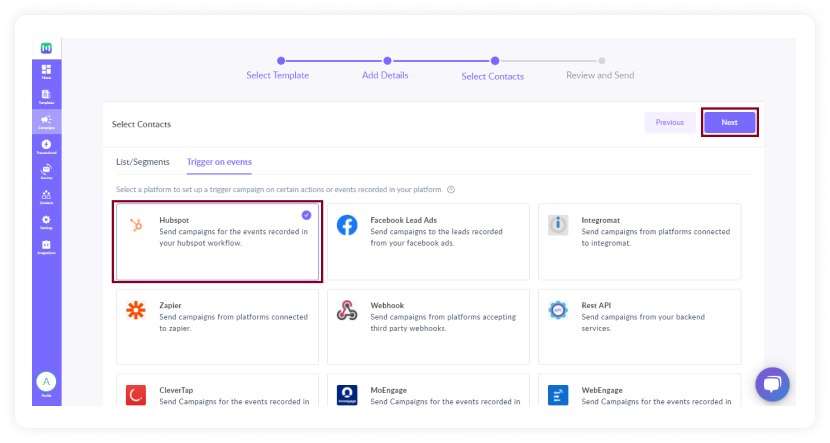Open Journey in the sidebar
830x443 pixels.
point(47,172)
